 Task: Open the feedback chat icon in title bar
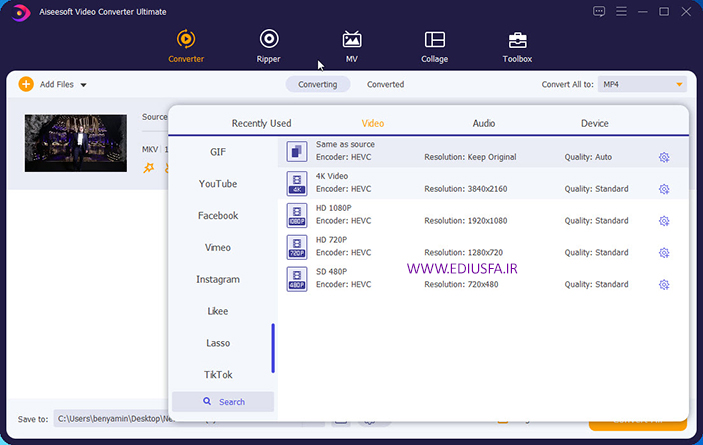click(599, 12)
